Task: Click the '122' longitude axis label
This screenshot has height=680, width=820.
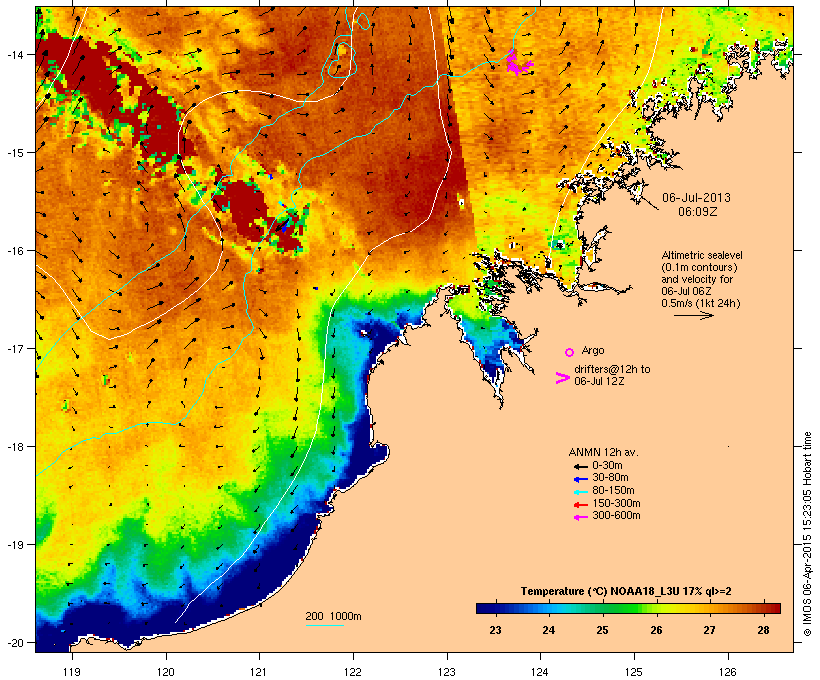Action: 353,672
